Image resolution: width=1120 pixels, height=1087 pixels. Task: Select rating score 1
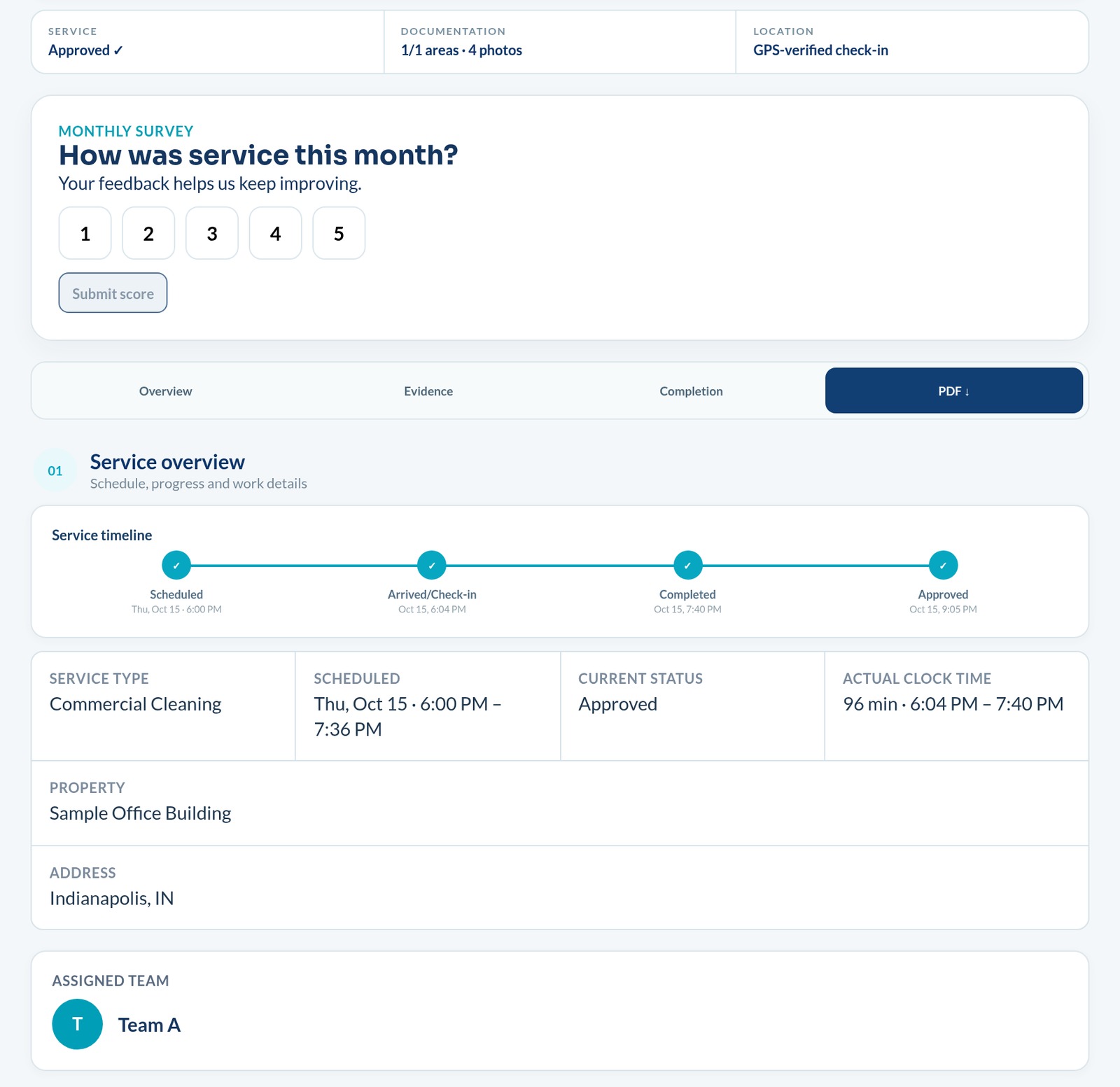85,233
